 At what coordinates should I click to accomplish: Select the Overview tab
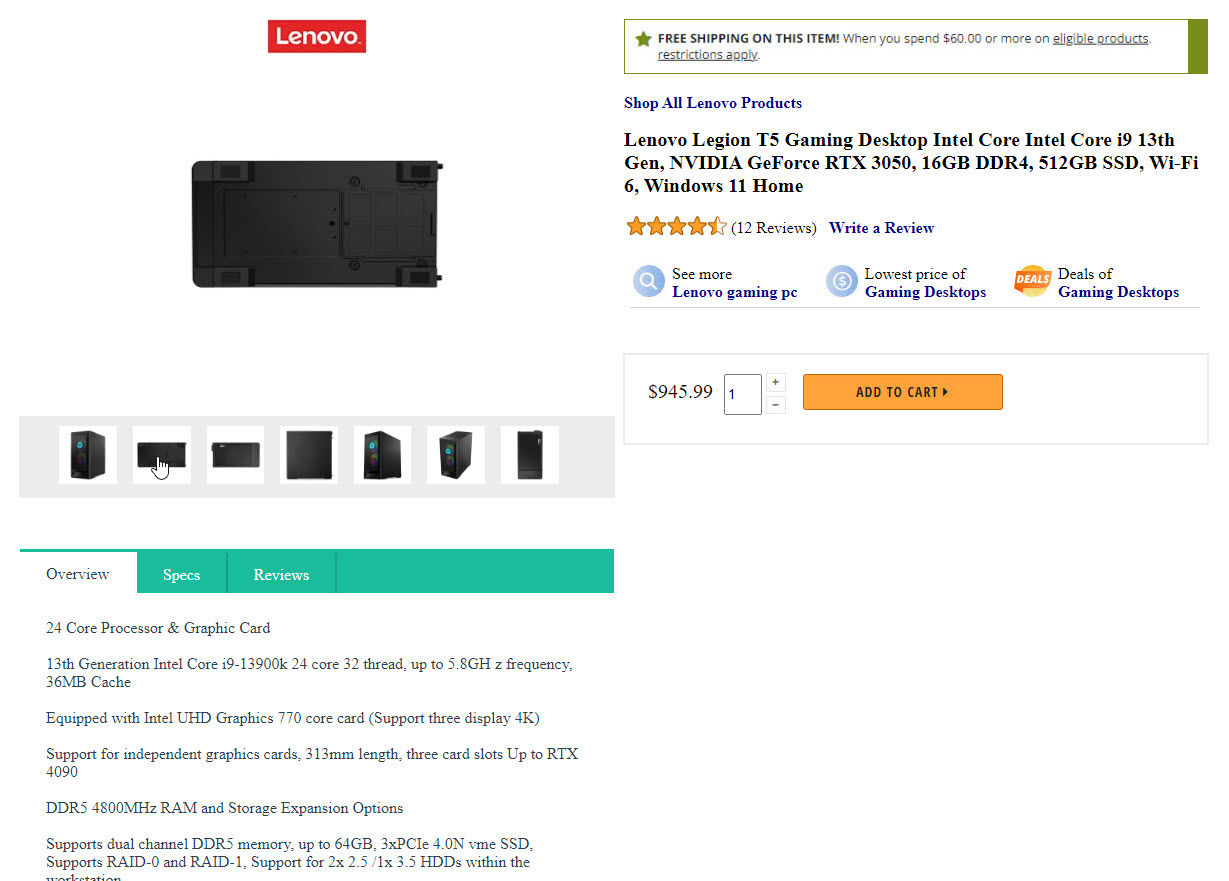[x=78, y=573]
